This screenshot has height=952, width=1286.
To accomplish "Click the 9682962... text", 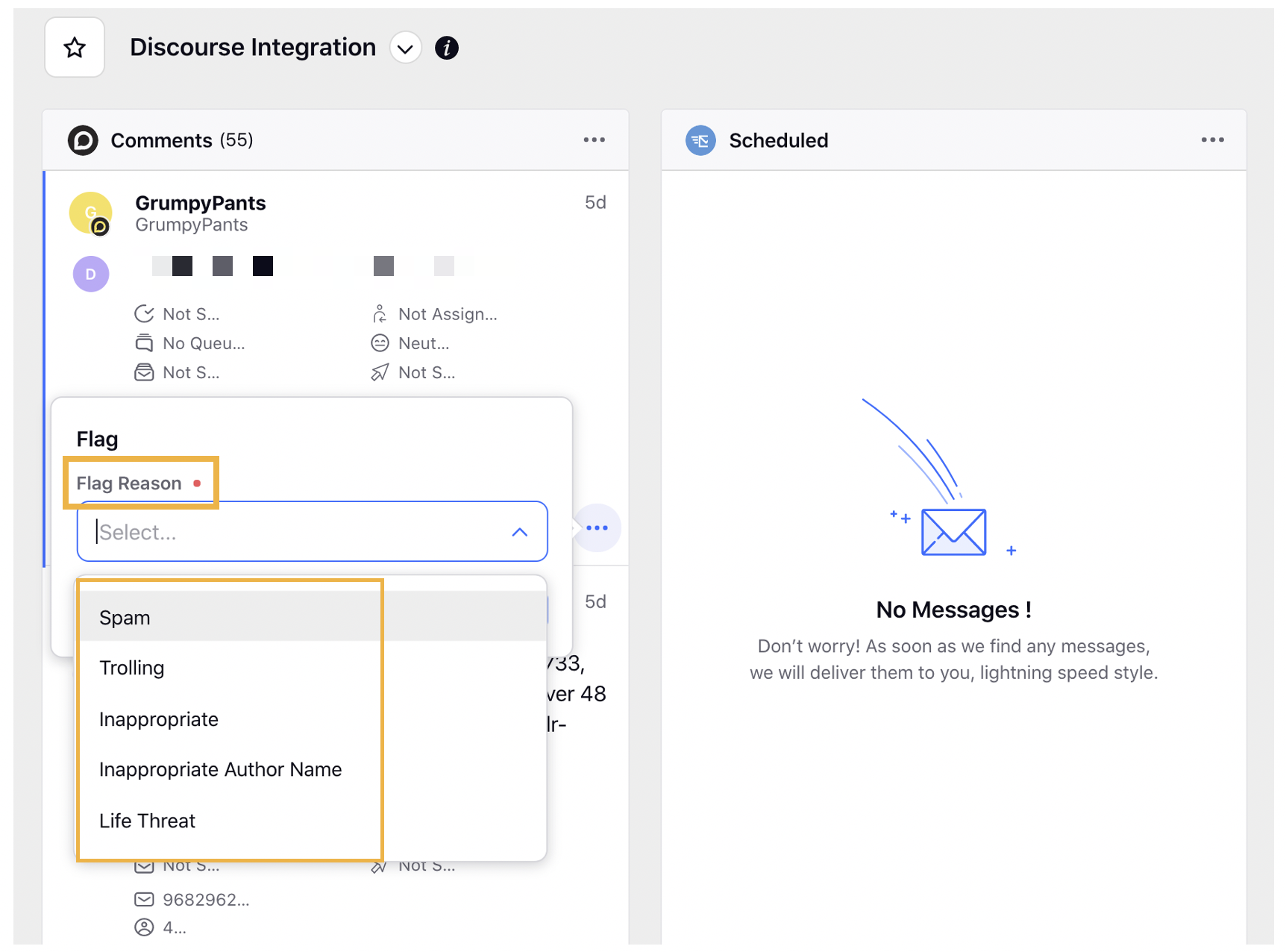I will [x=206, y=900].
